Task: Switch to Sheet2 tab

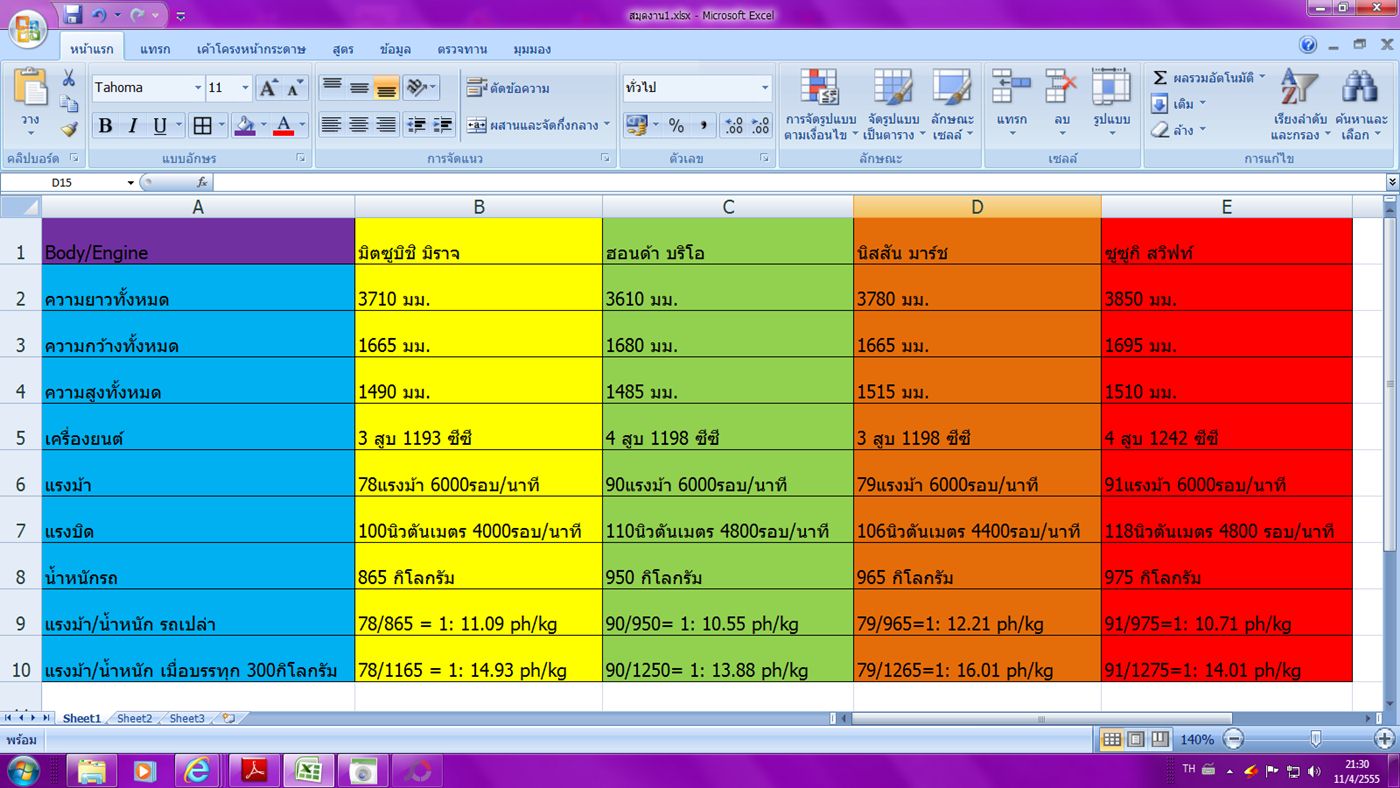Action: tap(135, 718)
